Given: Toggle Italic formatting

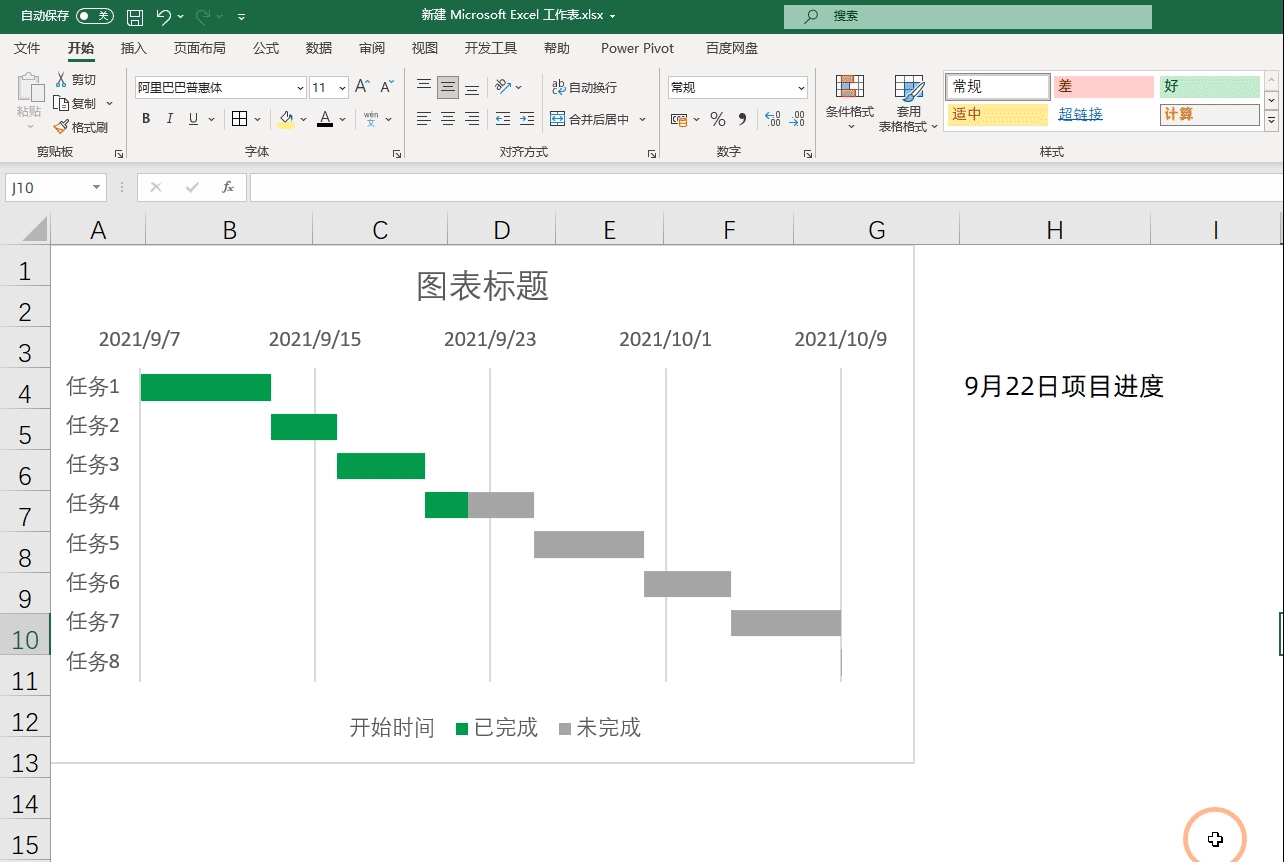Looking at the screenshot, I should [170, 119].
